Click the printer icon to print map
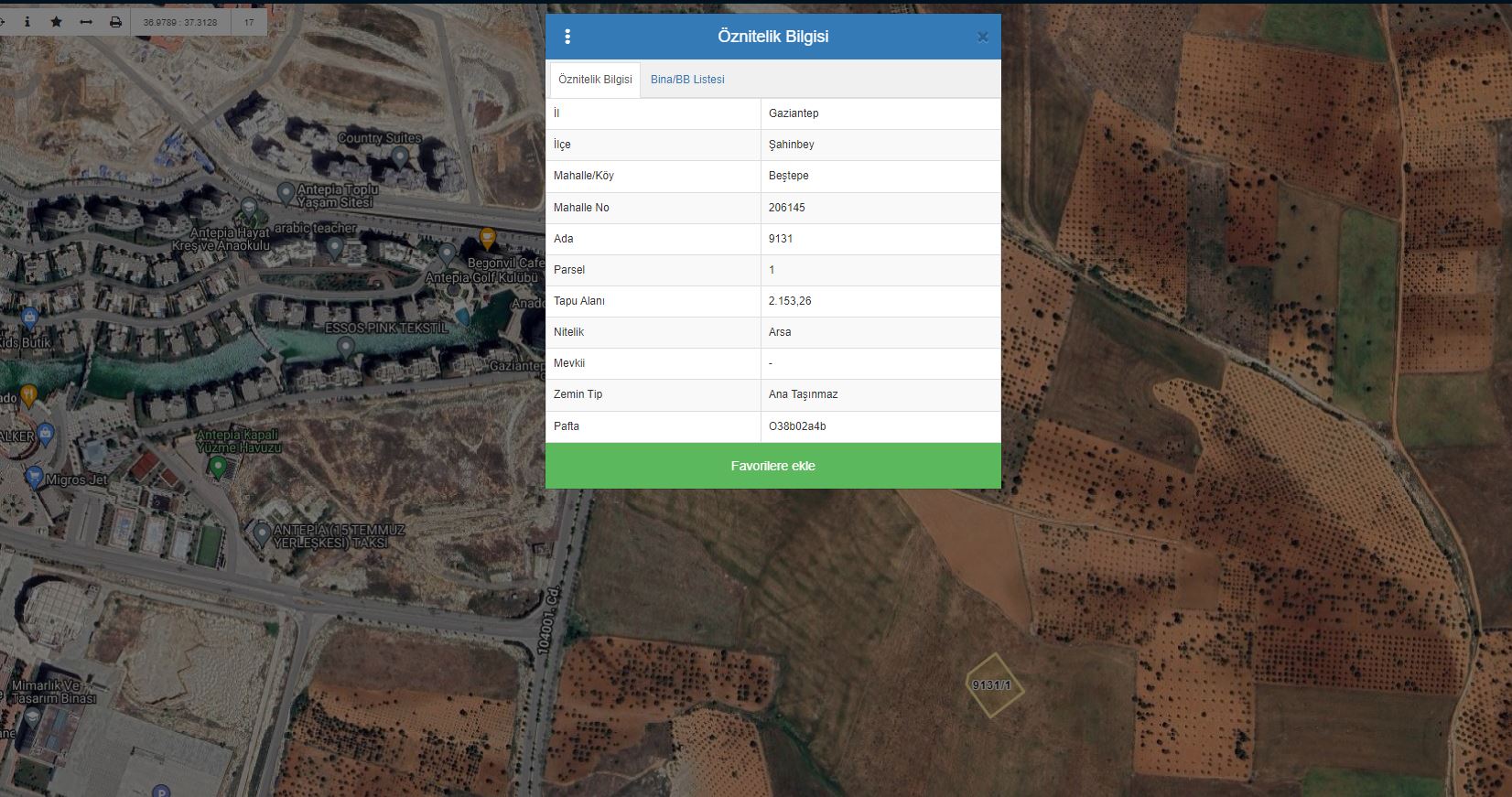This screenshot has width=1512, height=797. coord(115,22)
